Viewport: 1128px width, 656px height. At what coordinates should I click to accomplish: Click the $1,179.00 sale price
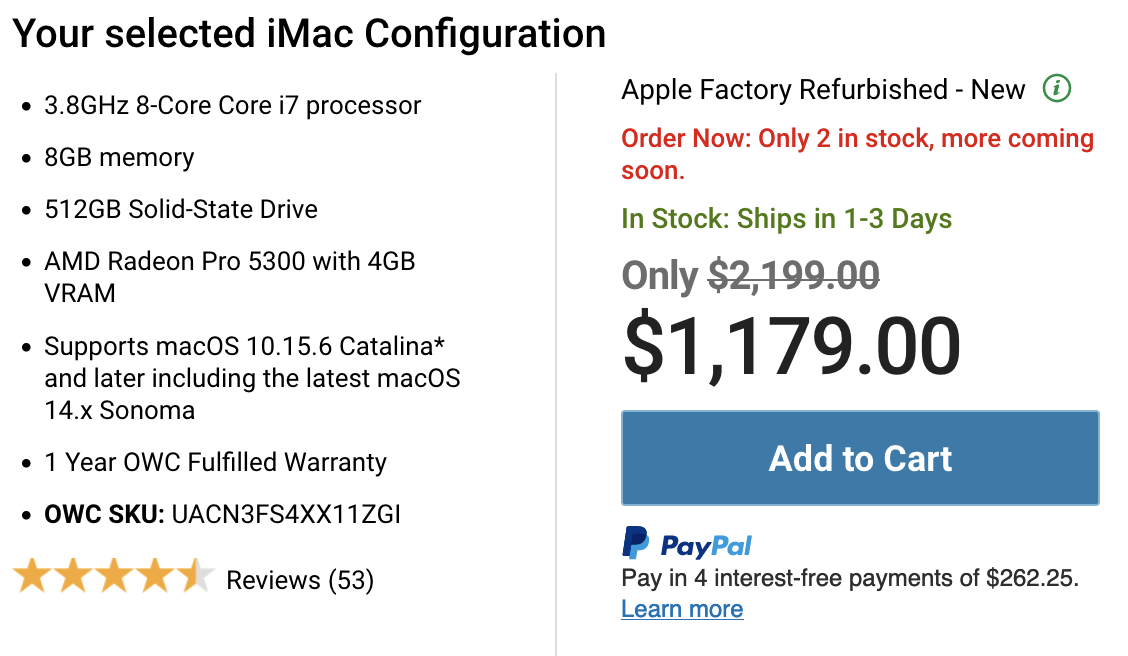[x=791, y=347]
